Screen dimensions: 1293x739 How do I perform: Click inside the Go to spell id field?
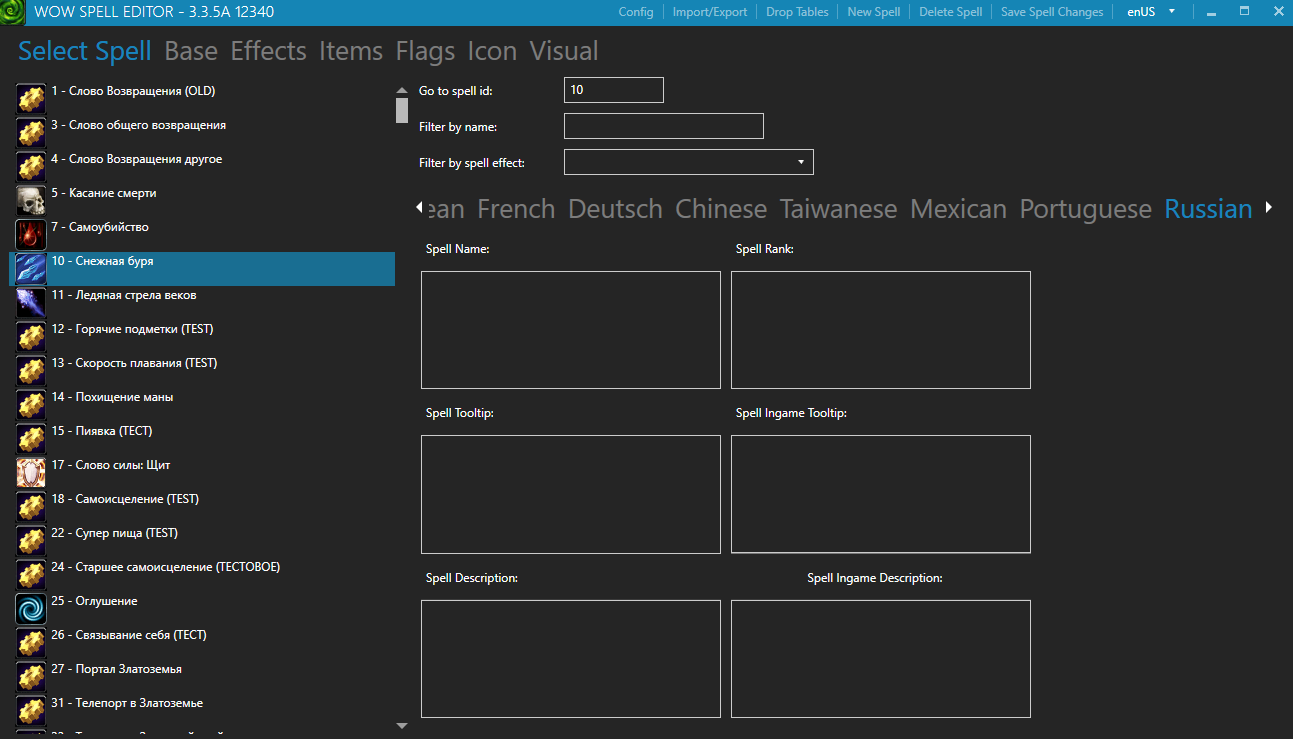point(613,89)
